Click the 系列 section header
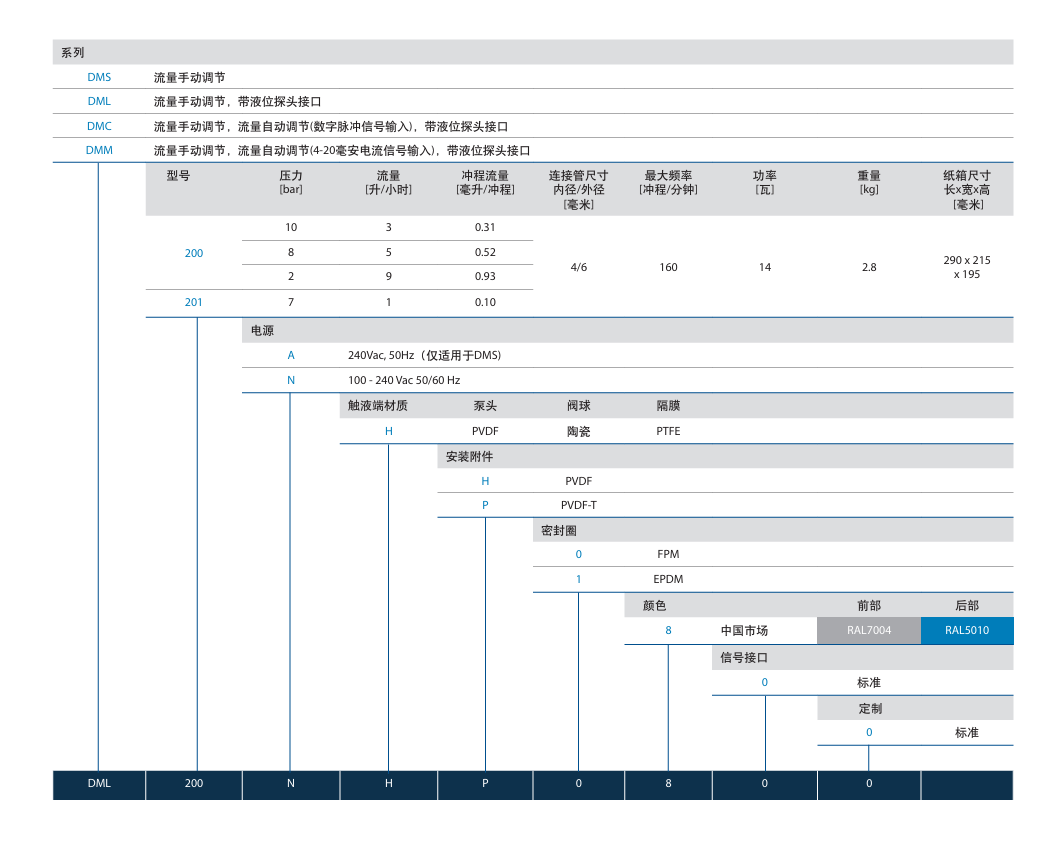This screenshot has width=1062, height=855. point(73,52)
